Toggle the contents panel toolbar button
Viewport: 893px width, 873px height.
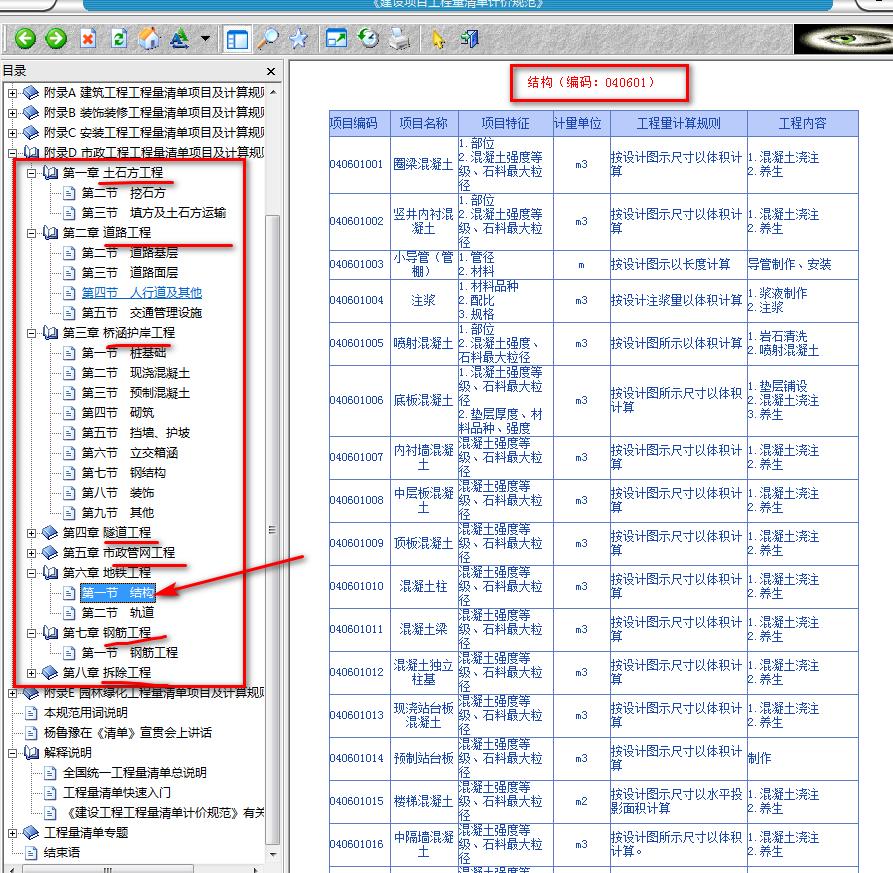(237, 39)
